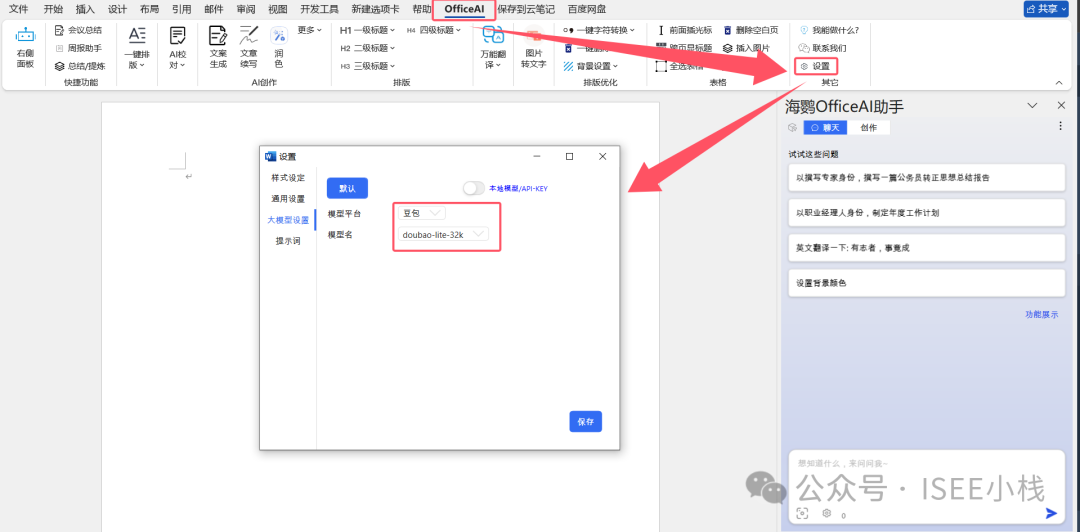Viewport: 1080px width, 532px height.
Task: Open the 右侧面板 robot icon
Action: pyautogui.click(x=25, y=35)
